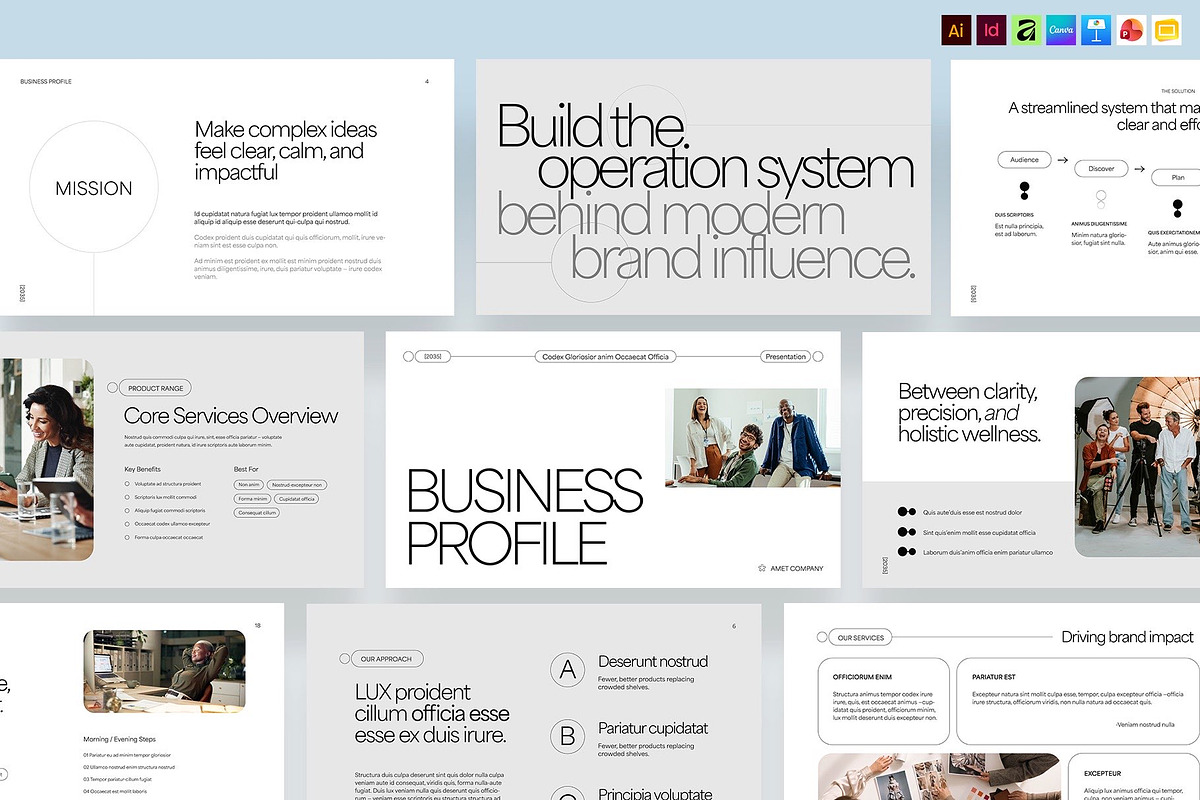Select the man relaxing at desk photo
The image size is (1200, 800).
[x=164, y=671]
